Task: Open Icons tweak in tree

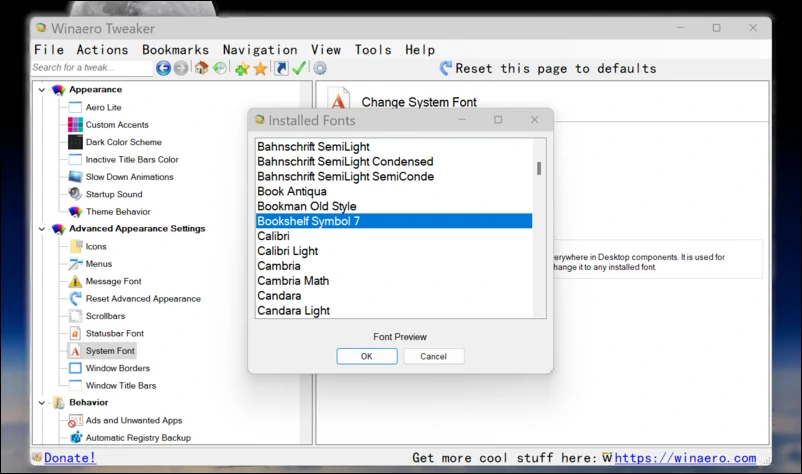Action: tap(96, 246)
